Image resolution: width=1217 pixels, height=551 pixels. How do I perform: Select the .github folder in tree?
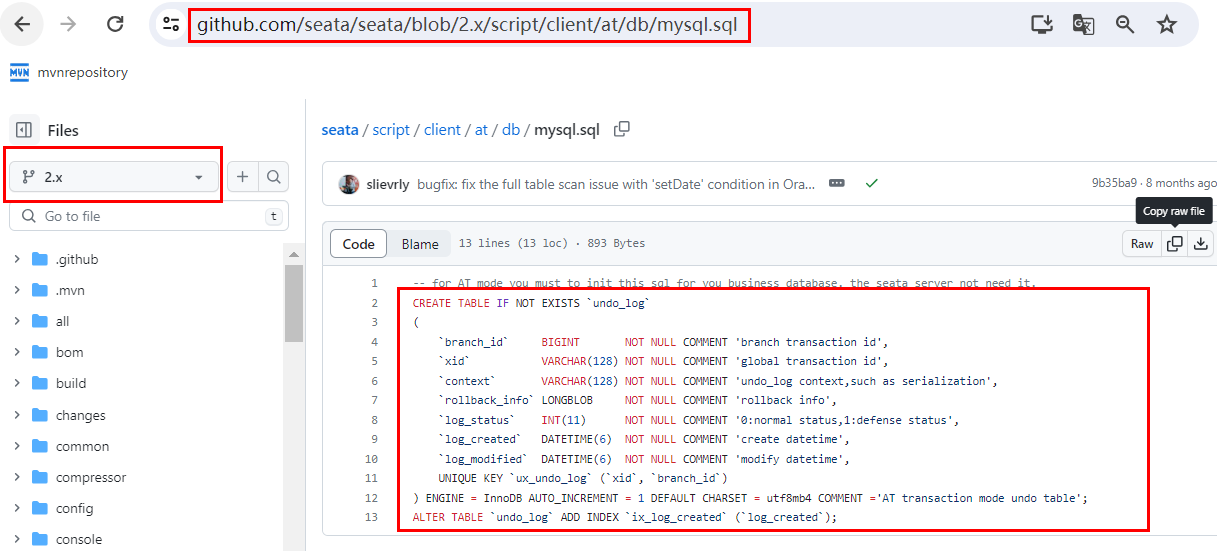(77, 259)
